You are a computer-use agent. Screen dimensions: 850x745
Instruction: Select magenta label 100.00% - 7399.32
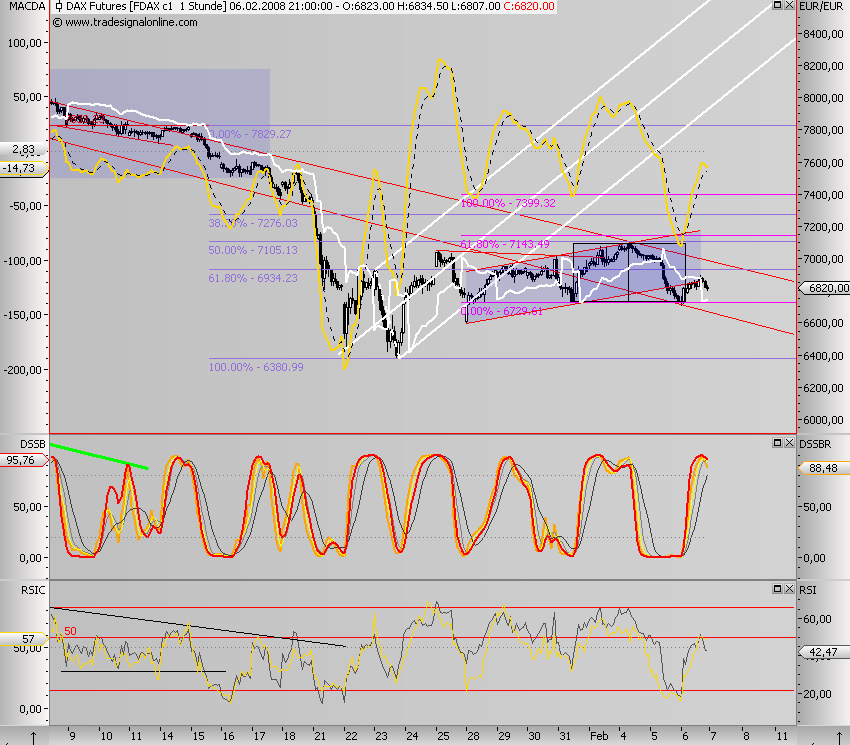click(508, 203)
